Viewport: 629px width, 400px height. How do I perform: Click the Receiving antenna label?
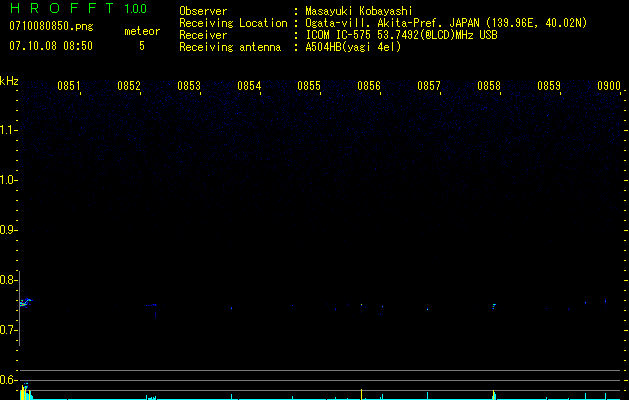[x=230, y=47]
